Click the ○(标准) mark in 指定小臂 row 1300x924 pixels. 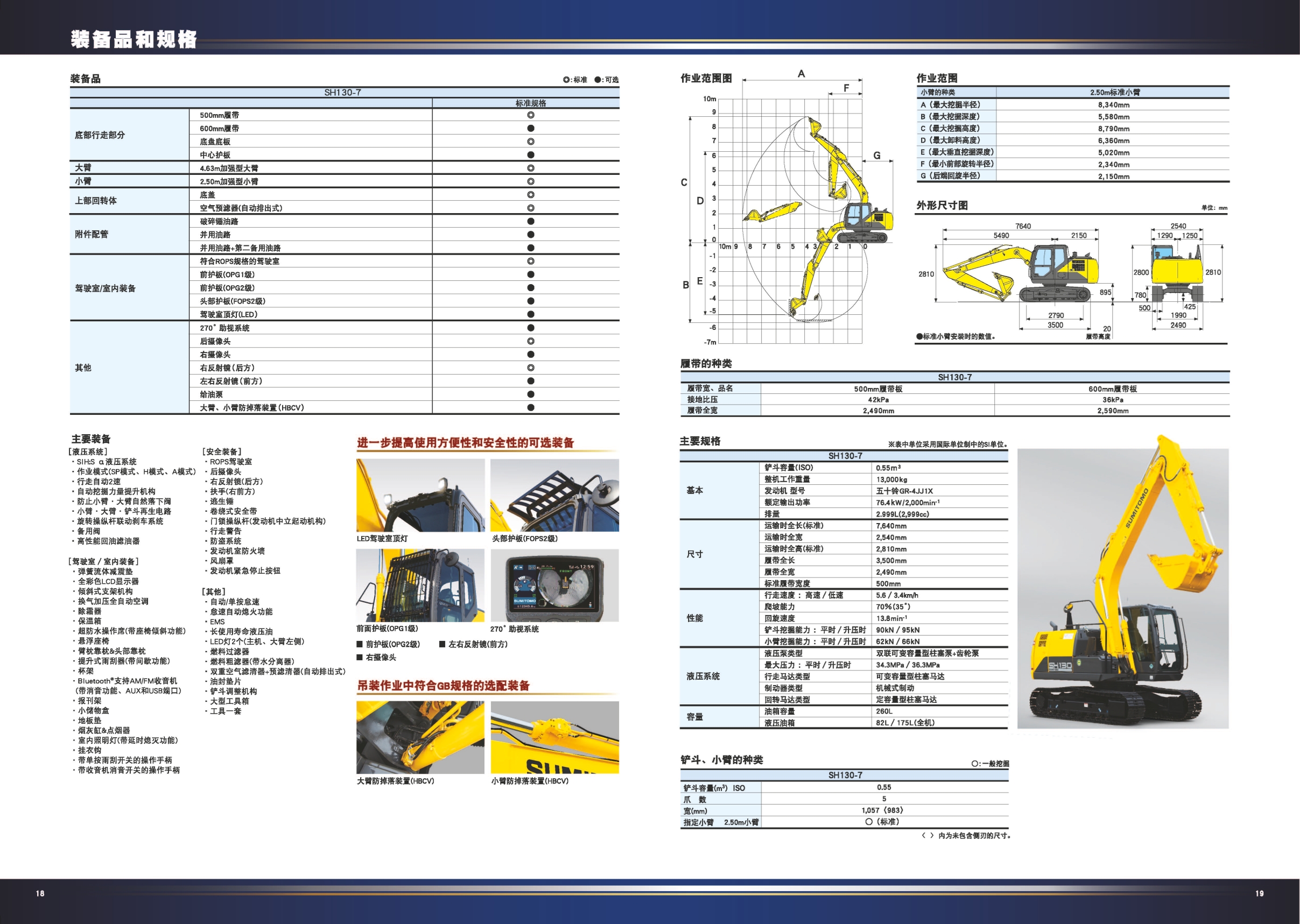tap(882, 822)
